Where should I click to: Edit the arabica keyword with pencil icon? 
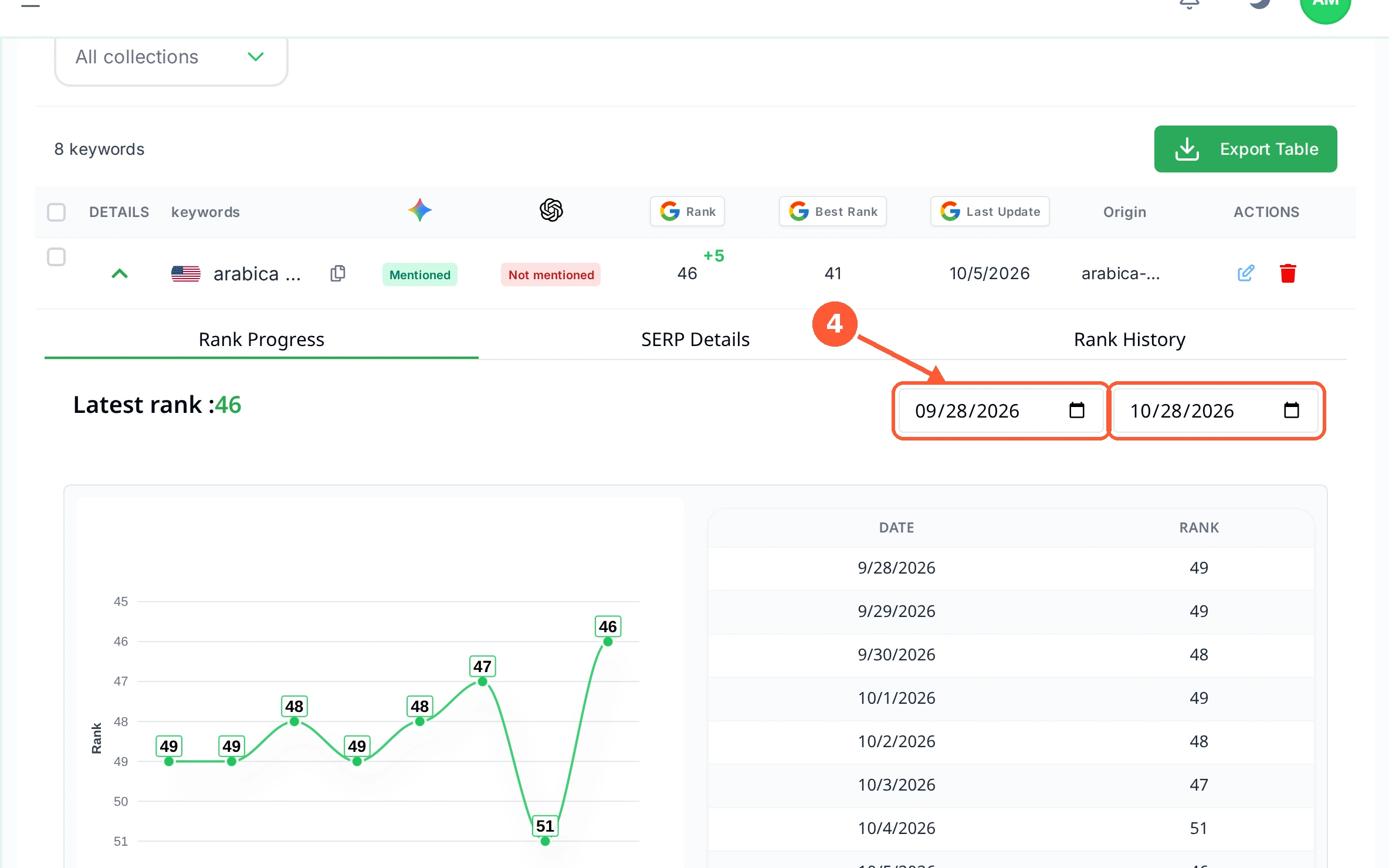click(1246, 273)
